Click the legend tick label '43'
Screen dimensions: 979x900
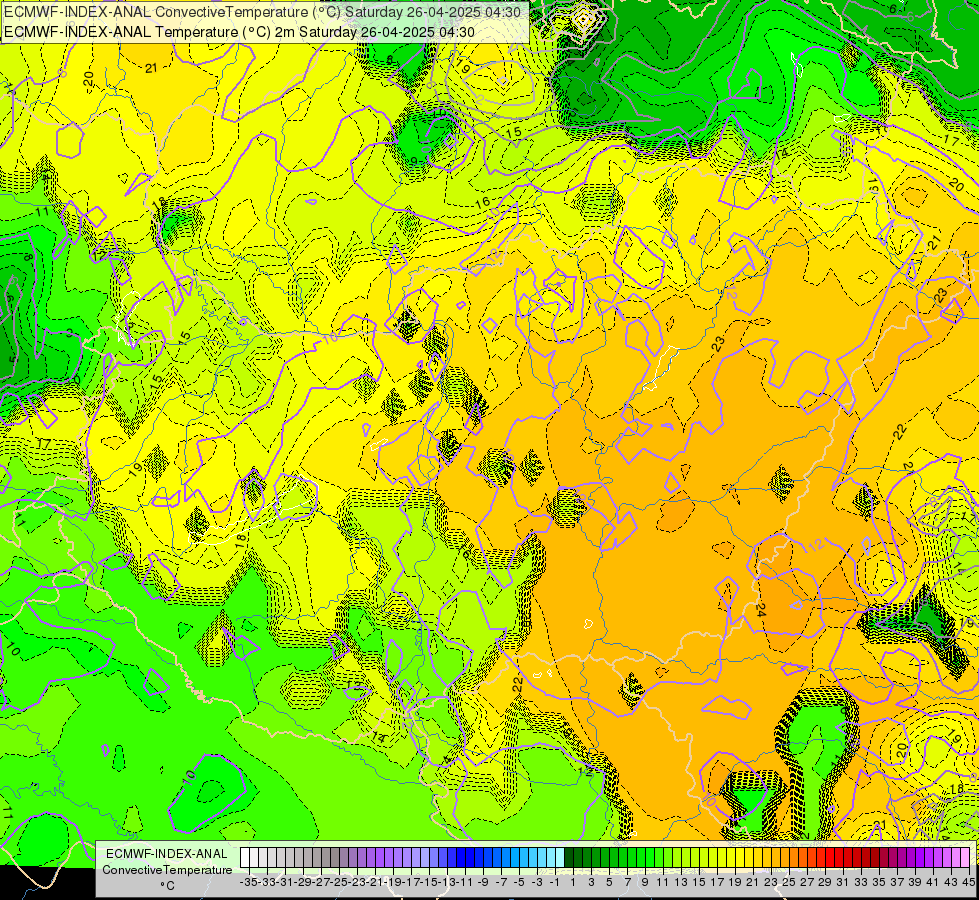click(951, 883)
